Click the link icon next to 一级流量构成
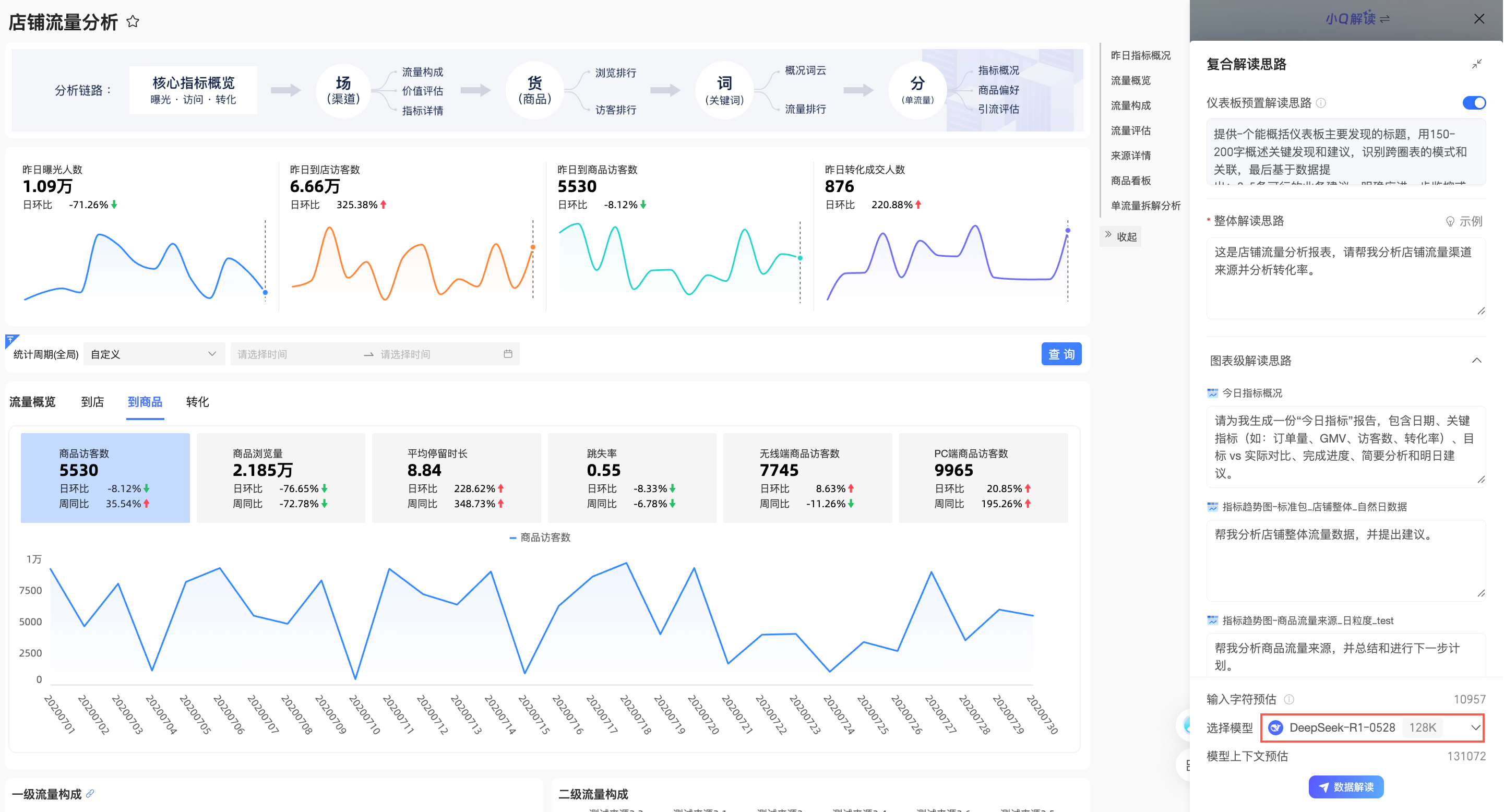Viewport: 1504px width, 812px height. (x=90, y=793)
